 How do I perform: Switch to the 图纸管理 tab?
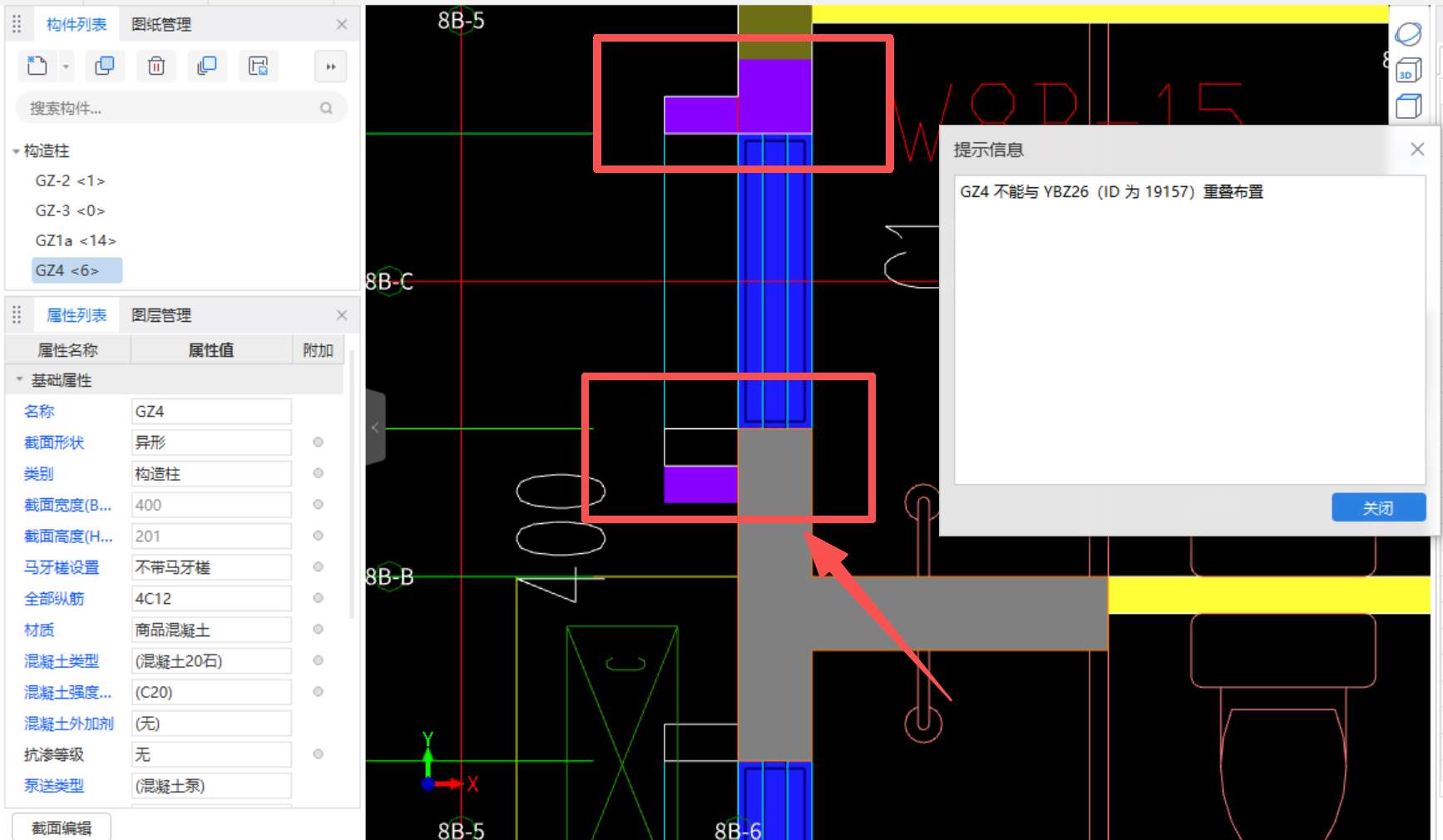(161, 25)
